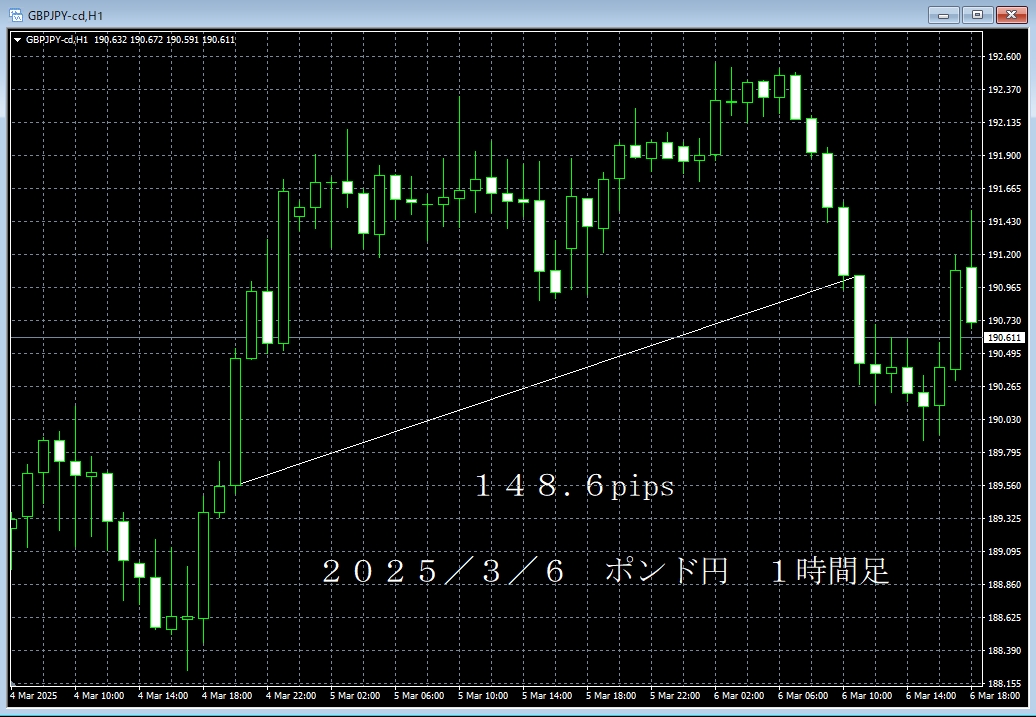1036x717 pixels.
Task: Click the 5 Mar 10:00 time label
Action: [x=484, y=696]
